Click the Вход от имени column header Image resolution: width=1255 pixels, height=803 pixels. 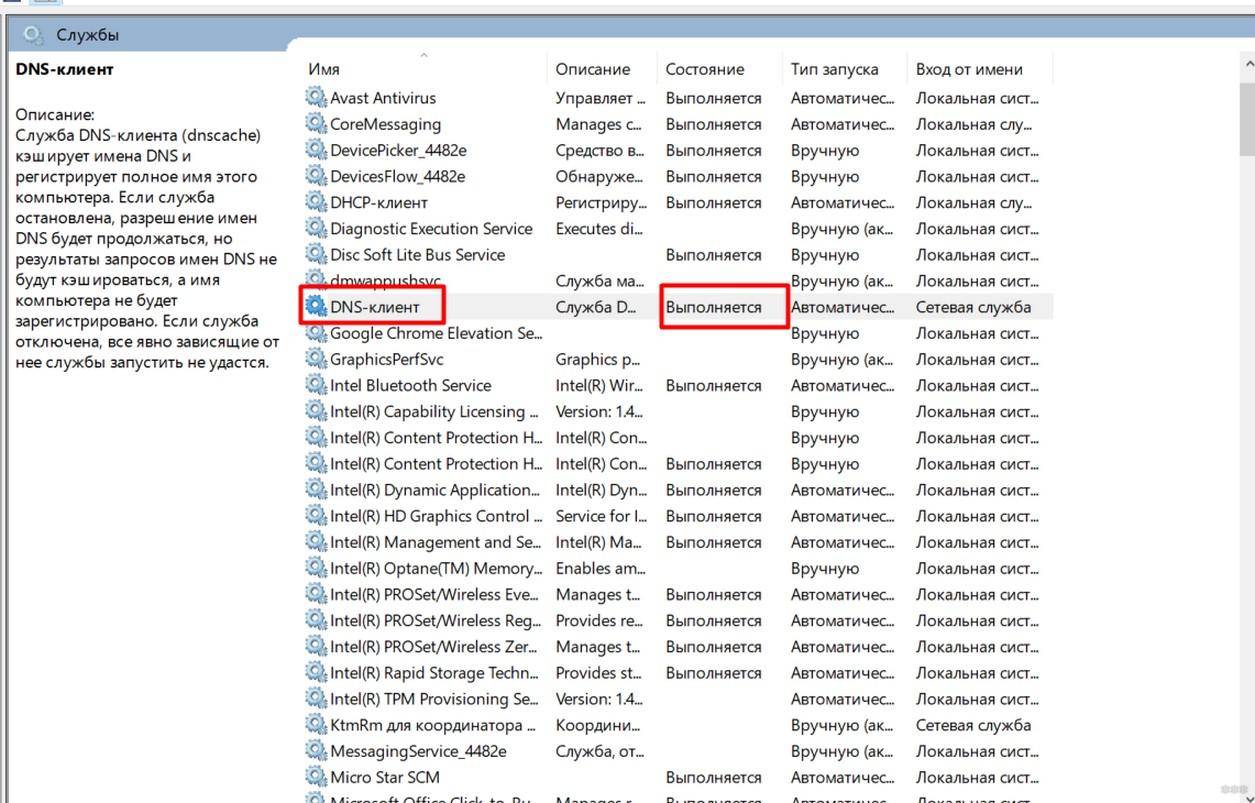tap(969, 69)
